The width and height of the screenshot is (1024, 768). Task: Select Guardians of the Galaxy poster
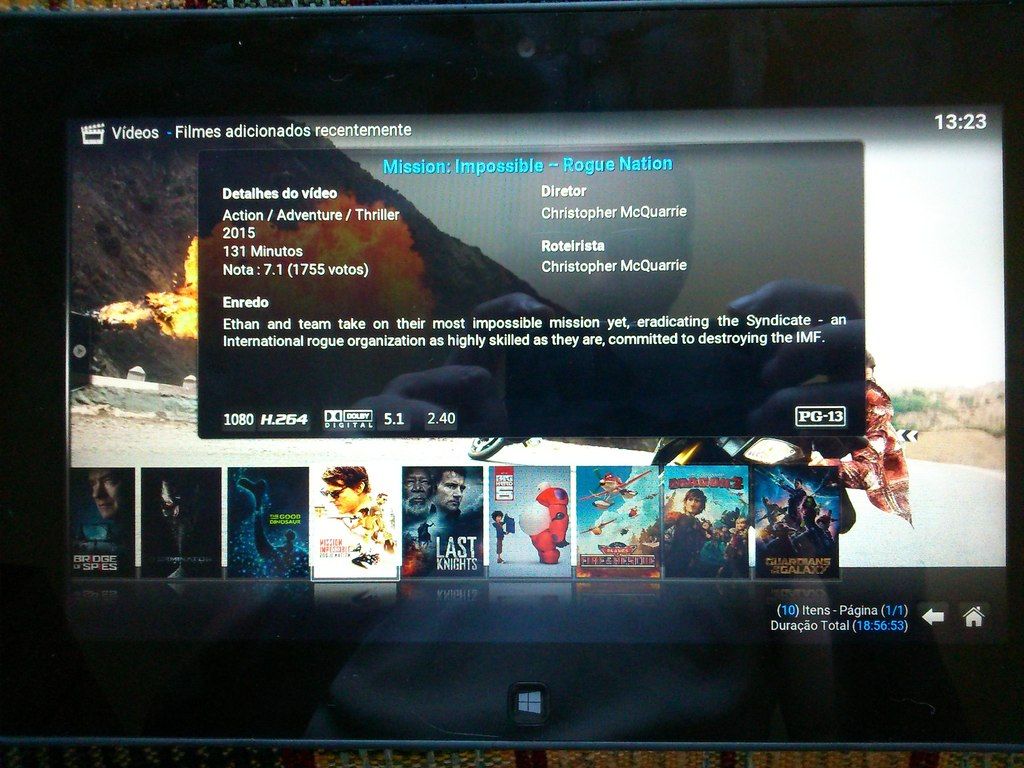click(x=796, y=522)
